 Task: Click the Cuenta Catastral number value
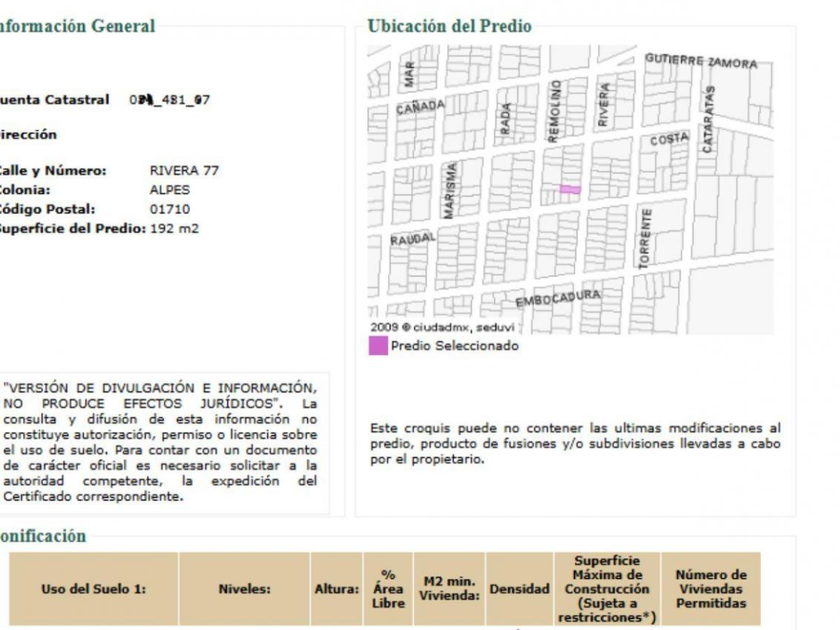pos(170,100)
